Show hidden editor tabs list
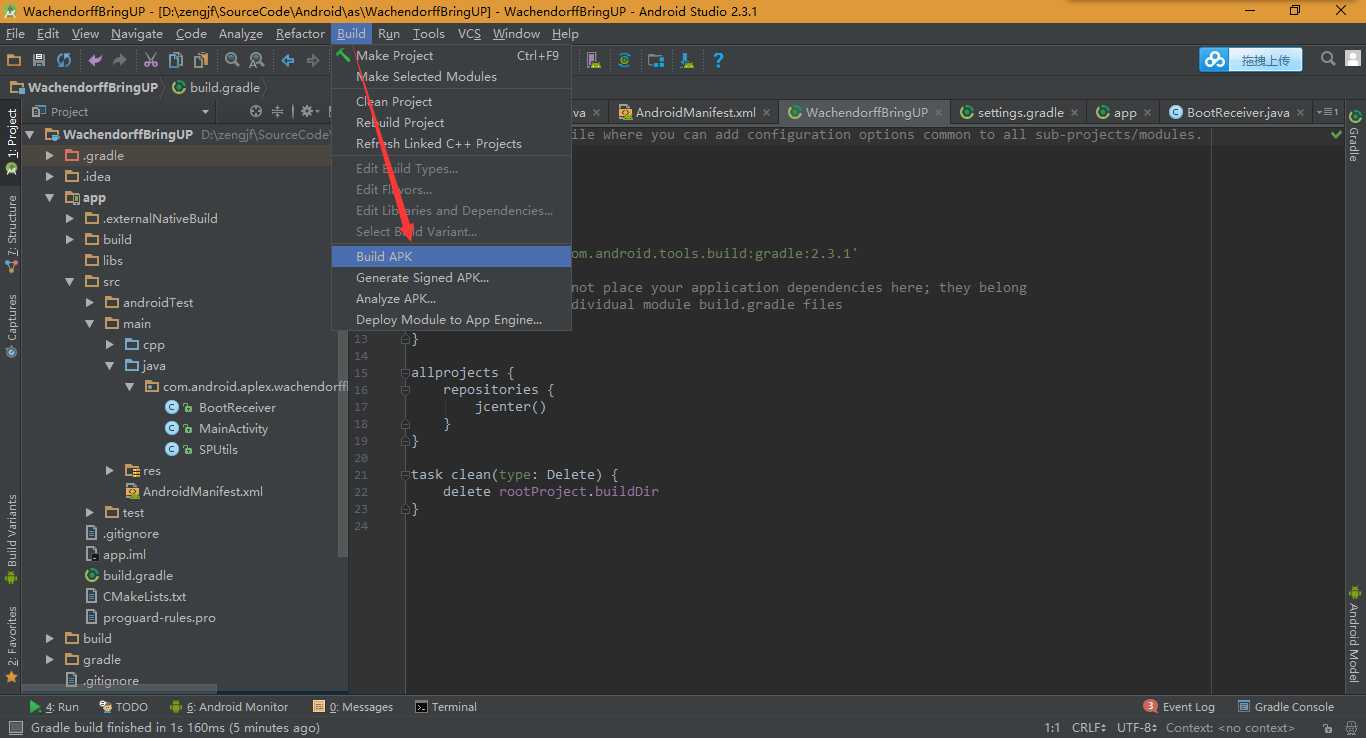The image size is (1366, 738). (x=1328, y=112)
